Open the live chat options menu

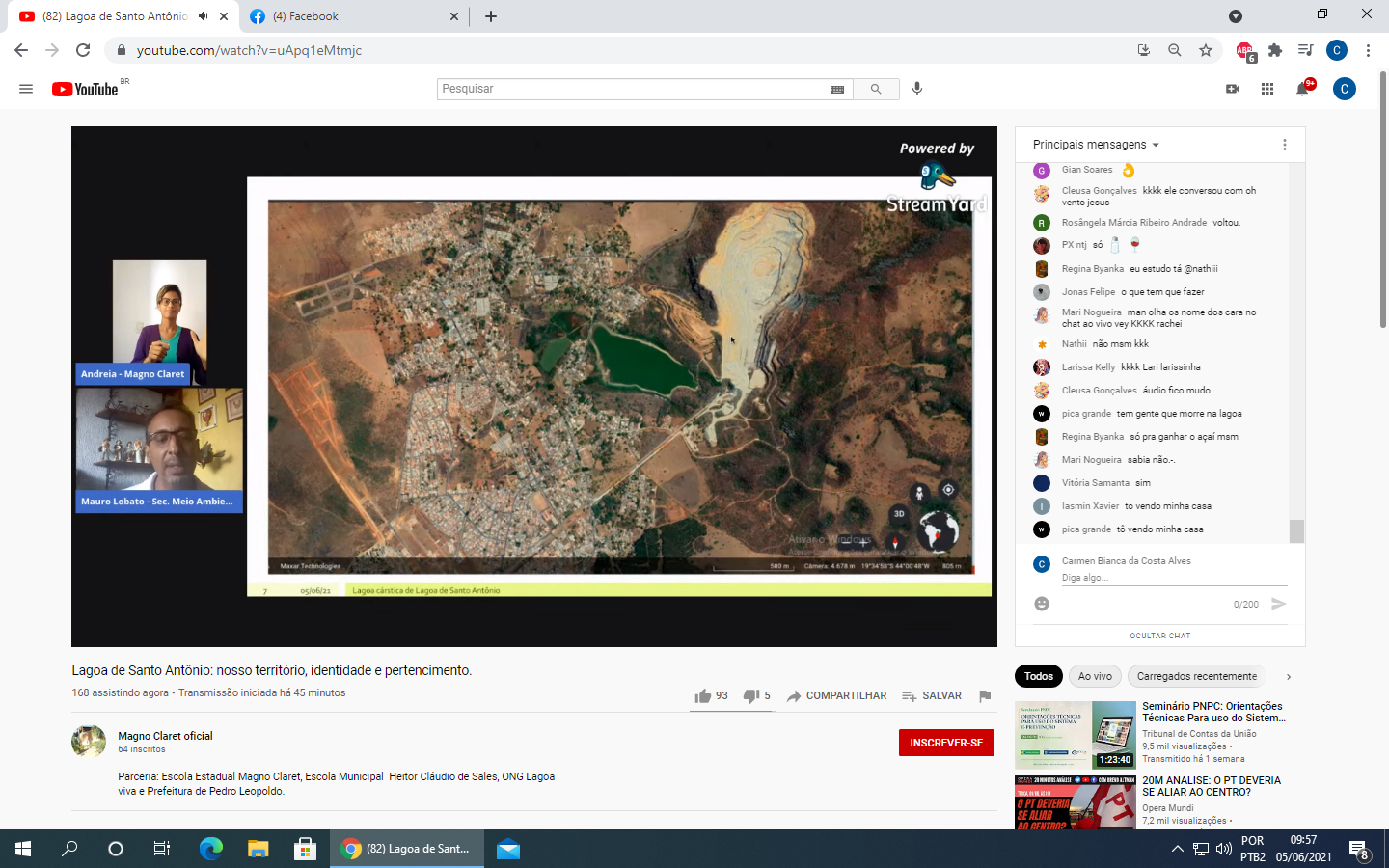click(1284, 145)
